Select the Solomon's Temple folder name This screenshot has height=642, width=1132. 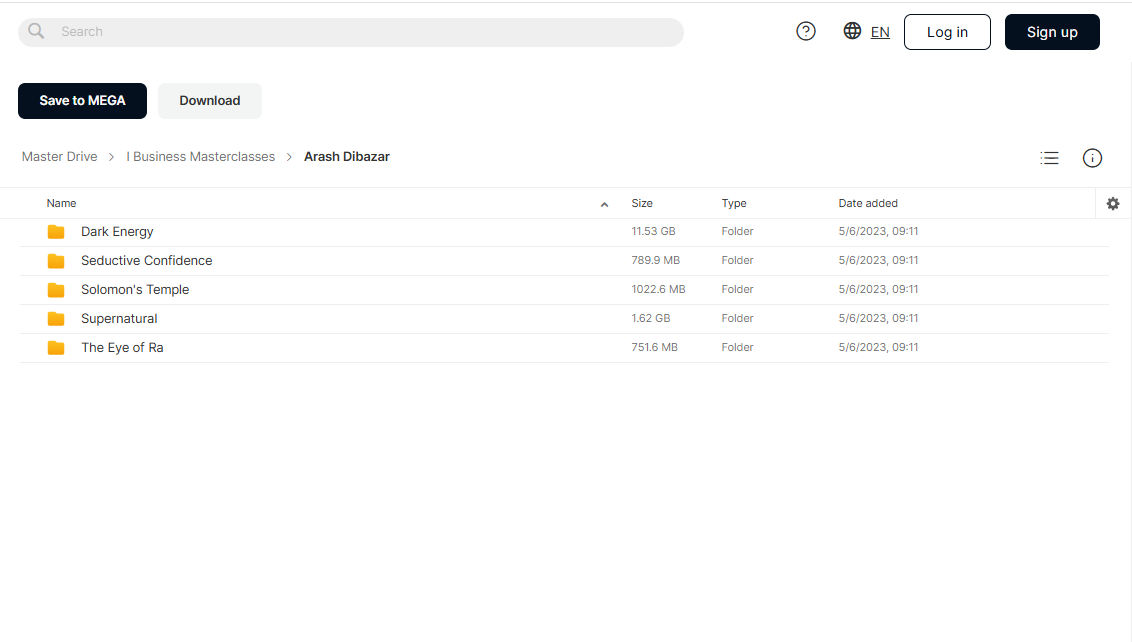[x=135, y=290]
